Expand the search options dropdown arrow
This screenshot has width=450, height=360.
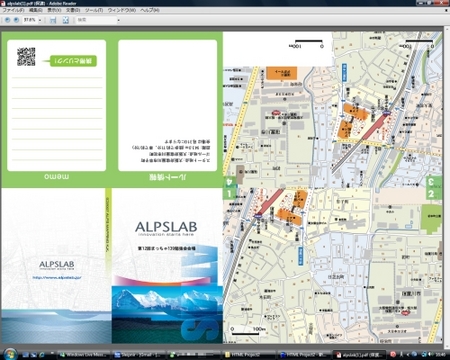click(x=118, y=20)
